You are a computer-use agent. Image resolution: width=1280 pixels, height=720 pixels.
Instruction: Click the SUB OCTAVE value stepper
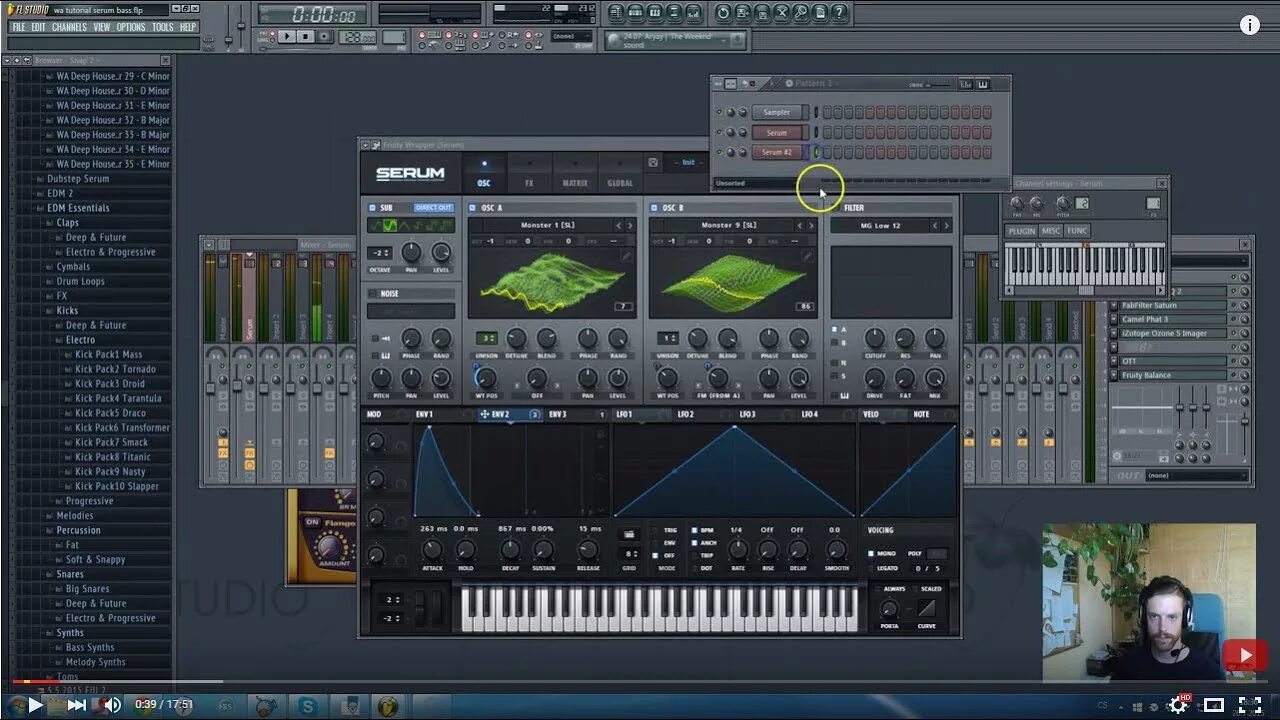(380, 253)
